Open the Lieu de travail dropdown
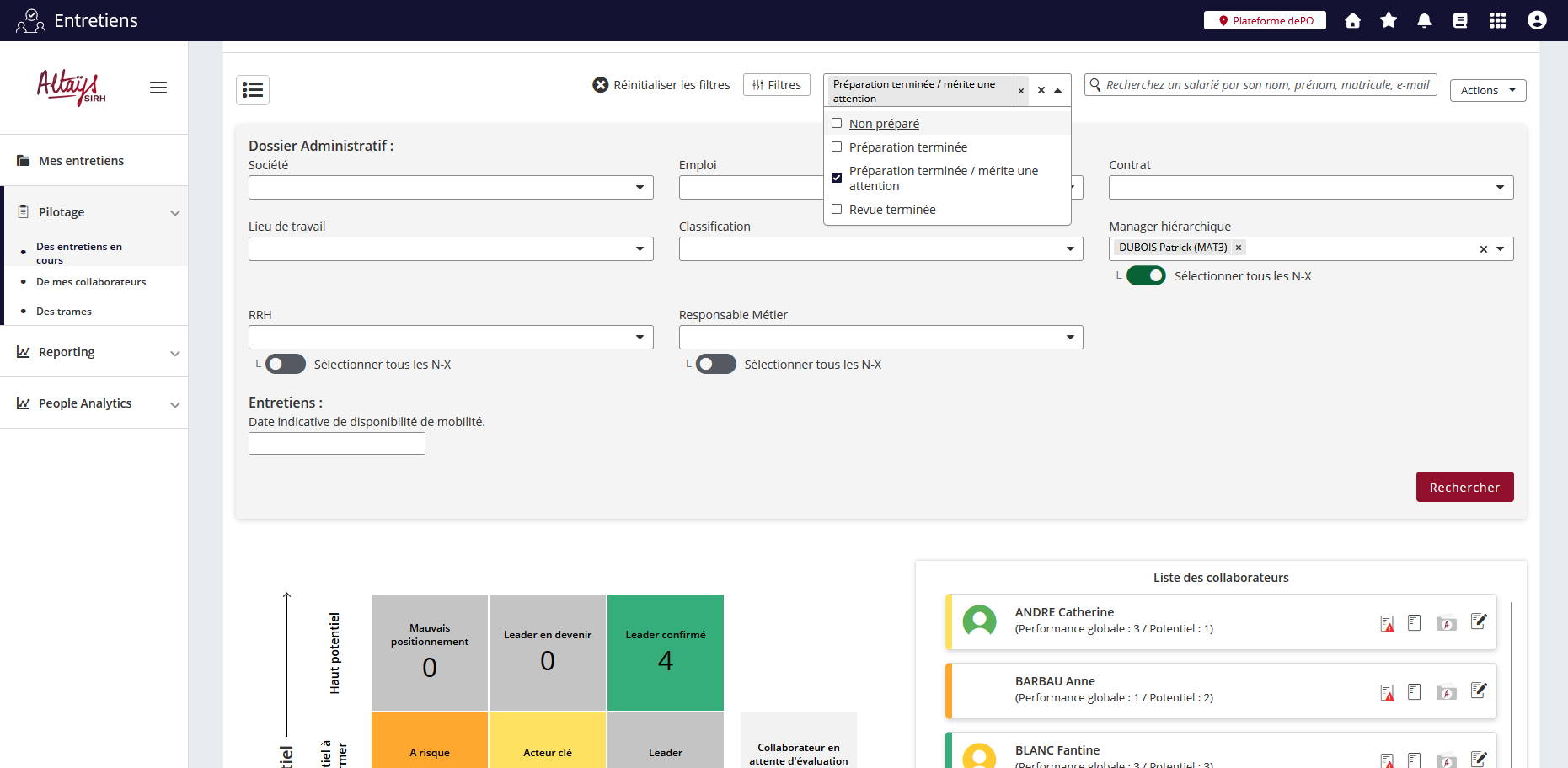 coord(451,249)
